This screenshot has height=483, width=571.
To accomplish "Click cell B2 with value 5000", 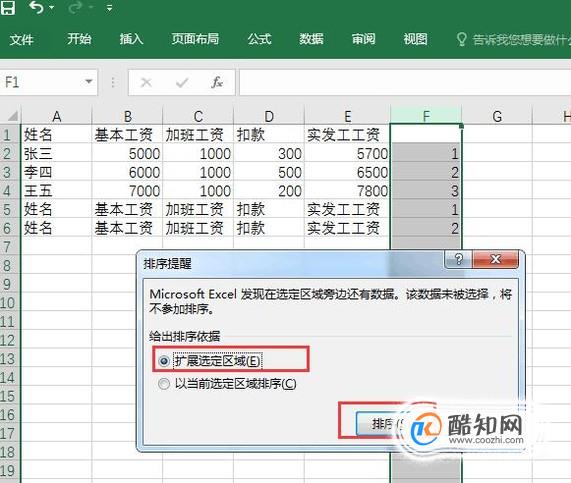I will pyautogui.click(x=127, y=153).
